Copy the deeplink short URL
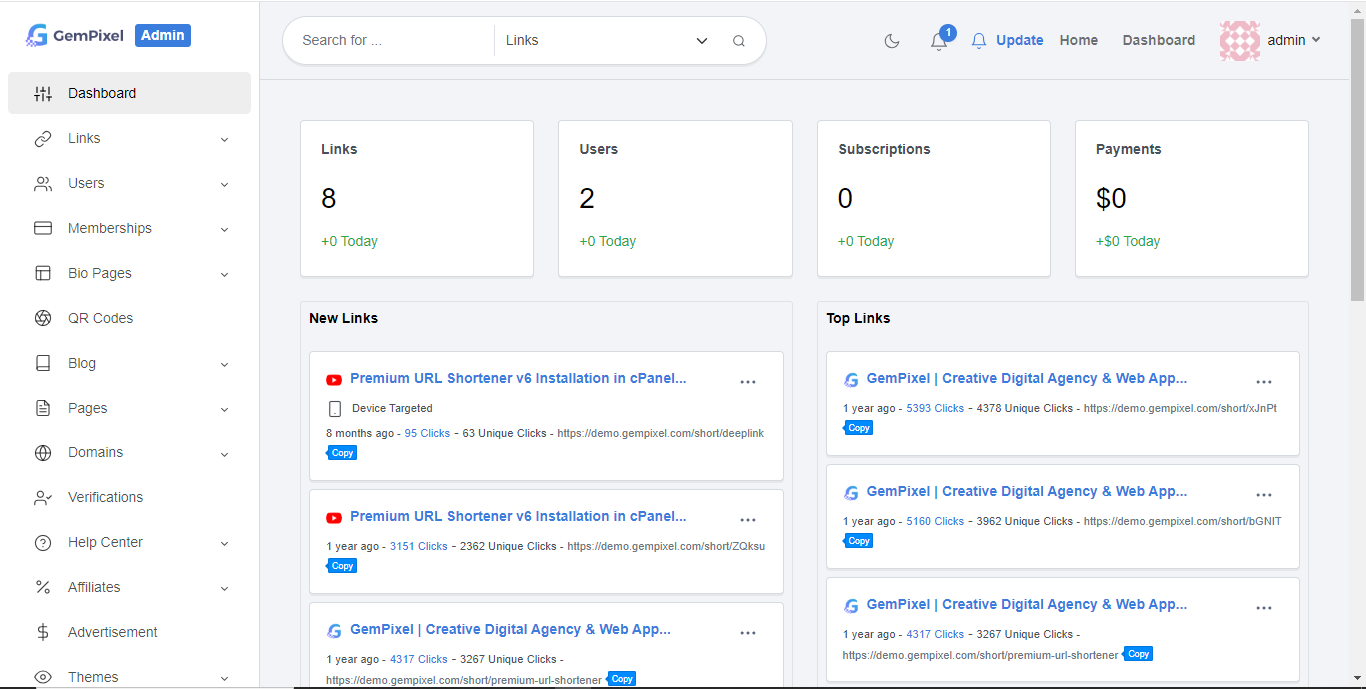The image size is (1366, 689). [x=343, y=453]
